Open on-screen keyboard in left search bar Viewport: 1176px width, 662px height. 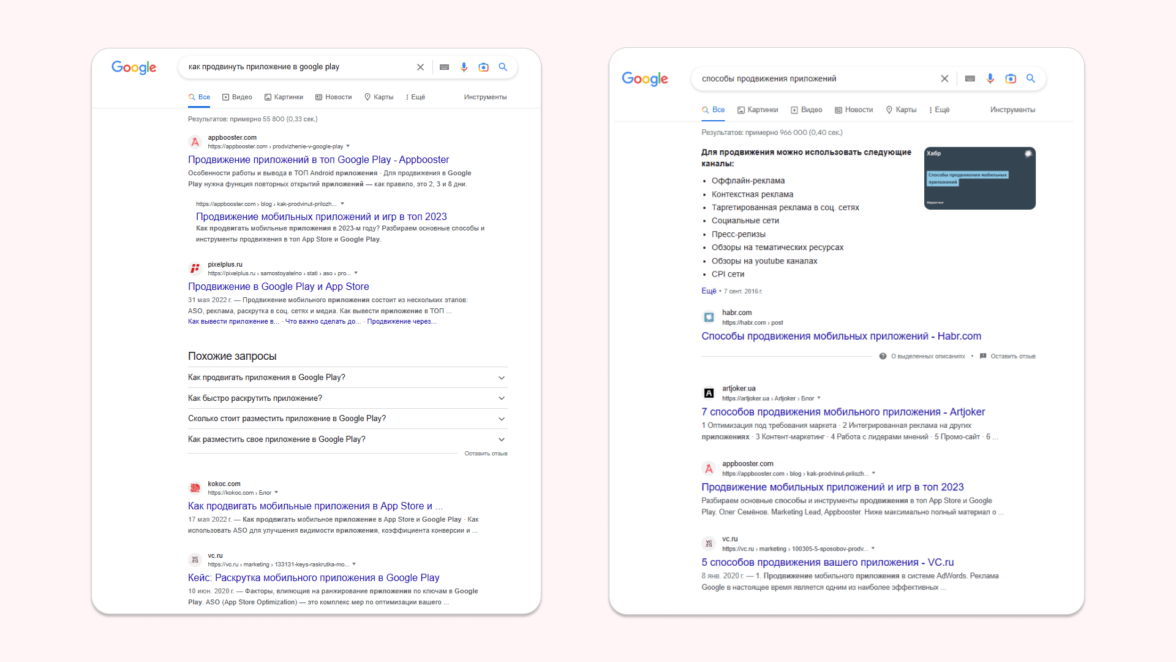pos(444,67)
